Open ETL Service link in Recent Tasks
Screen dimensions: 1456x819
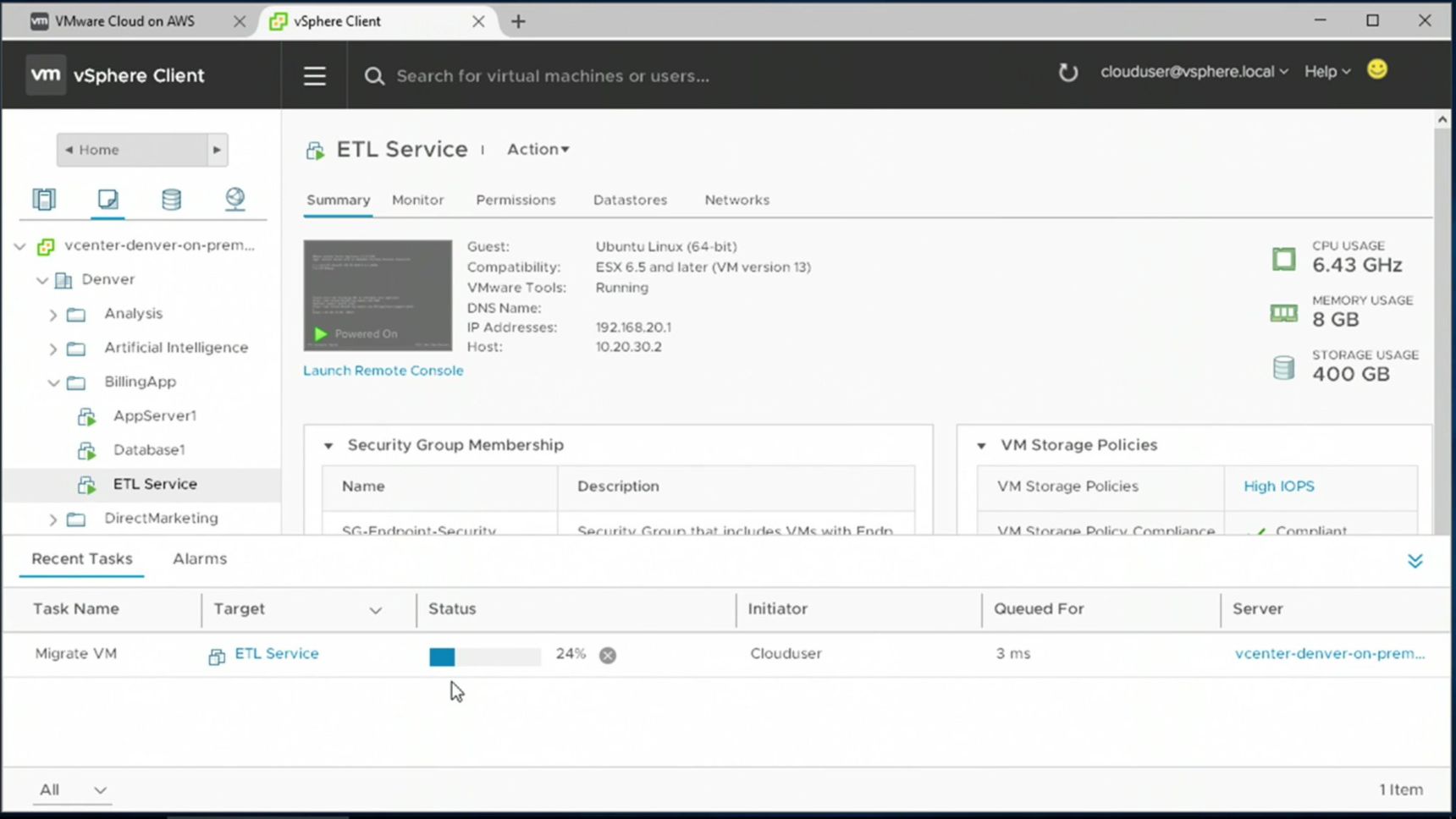[x=277, y=653]
